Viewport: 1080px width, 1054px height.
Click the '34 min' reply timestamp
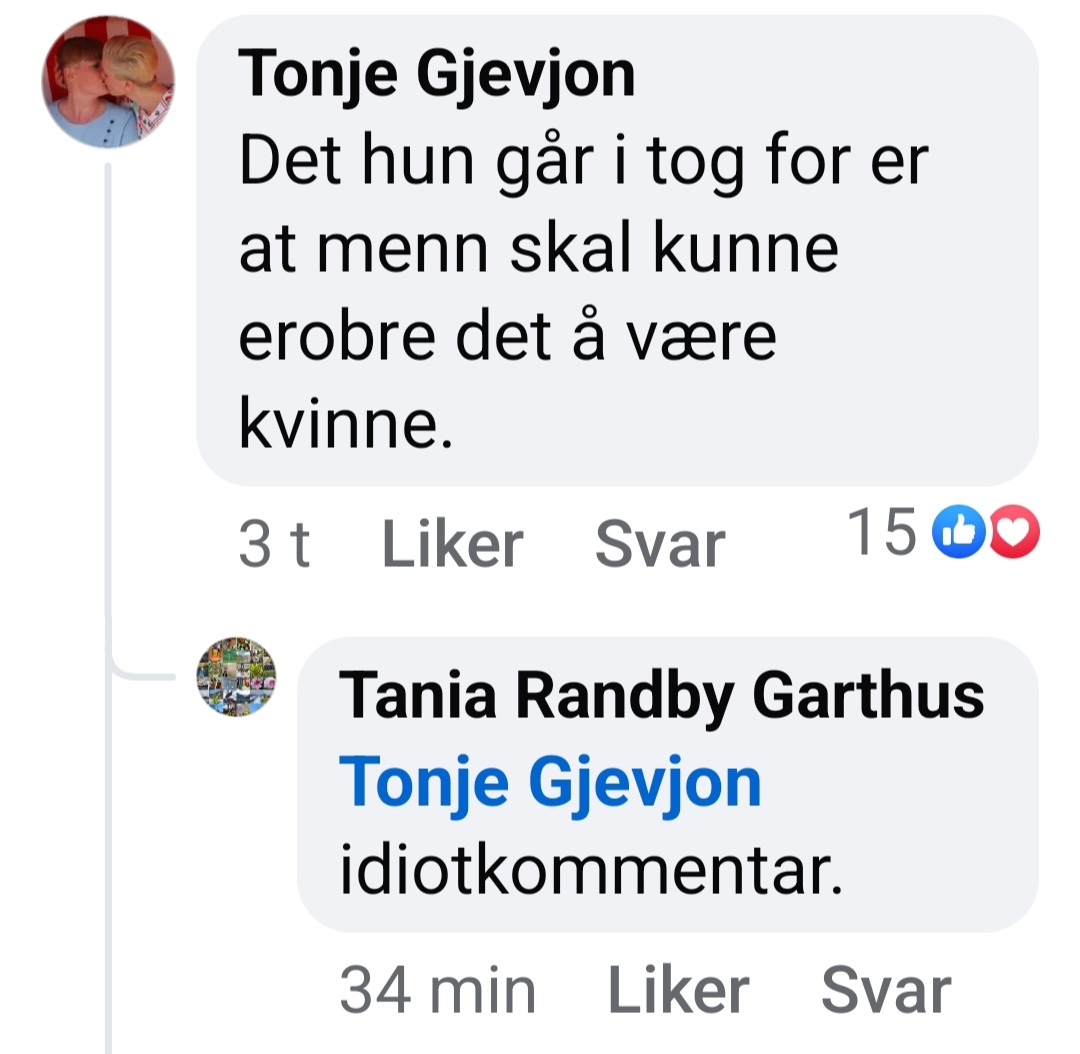coord(438,991)
